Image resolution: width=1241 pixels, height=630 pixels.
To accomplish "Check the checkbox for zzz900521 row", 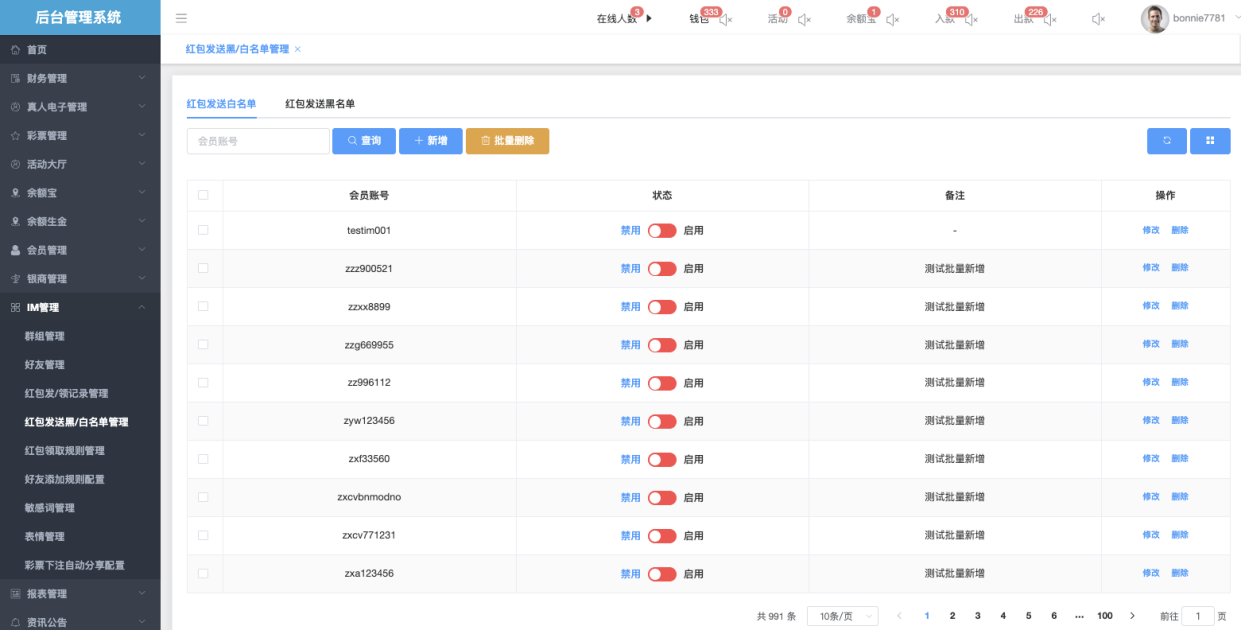I will (x=204, y=268).
